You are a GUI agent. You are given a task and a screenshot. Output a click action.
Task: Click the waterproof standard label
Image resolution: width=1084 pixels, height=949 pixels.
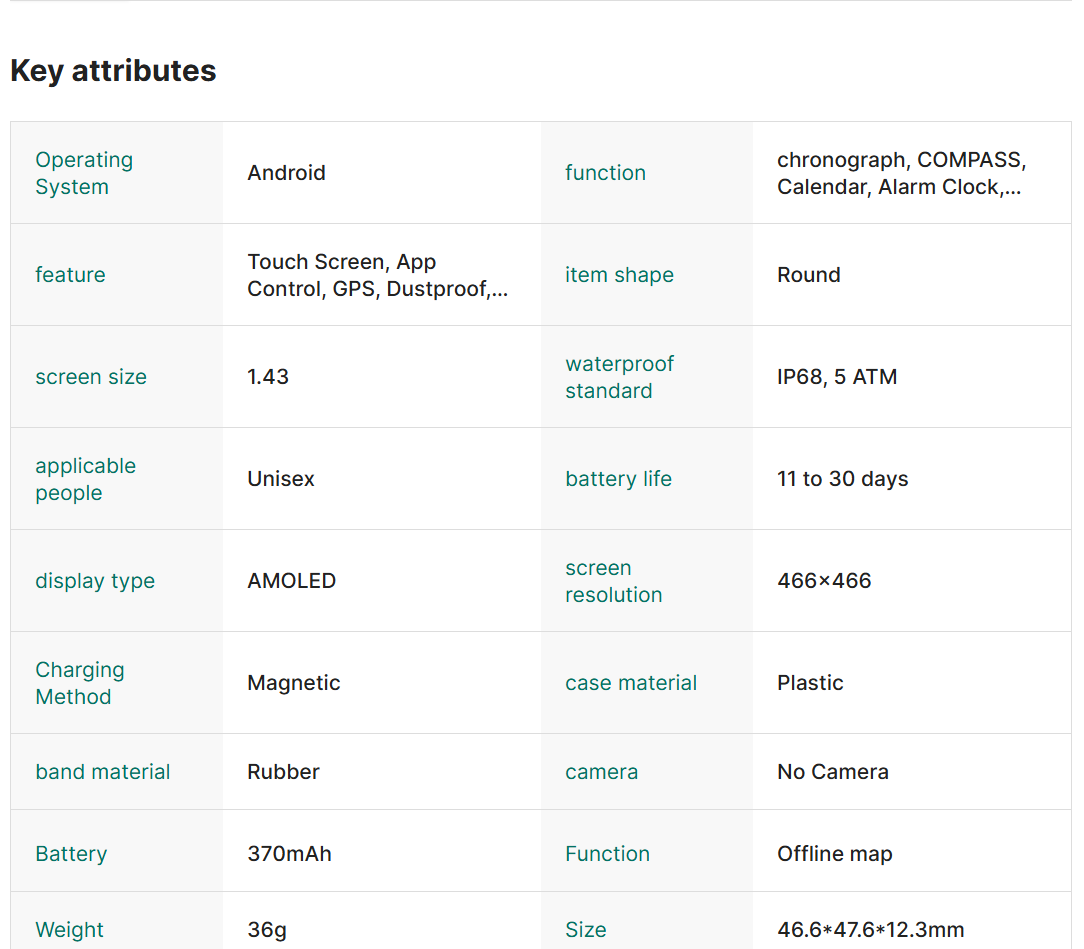click(619, 378)
